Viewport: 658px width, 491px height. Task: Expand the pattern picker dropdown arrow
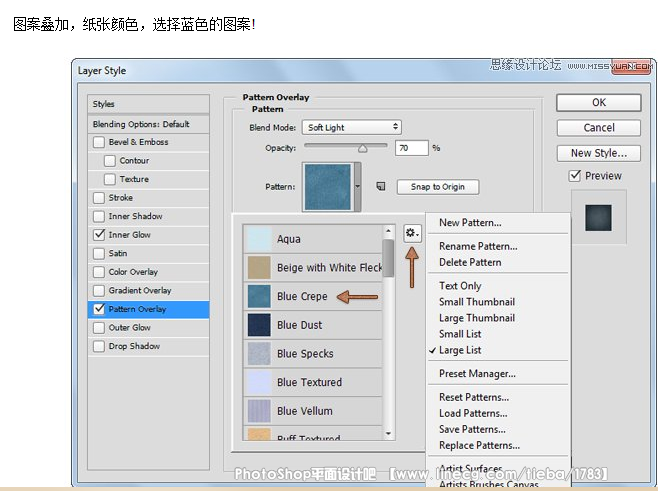click(x=358, y=186)
